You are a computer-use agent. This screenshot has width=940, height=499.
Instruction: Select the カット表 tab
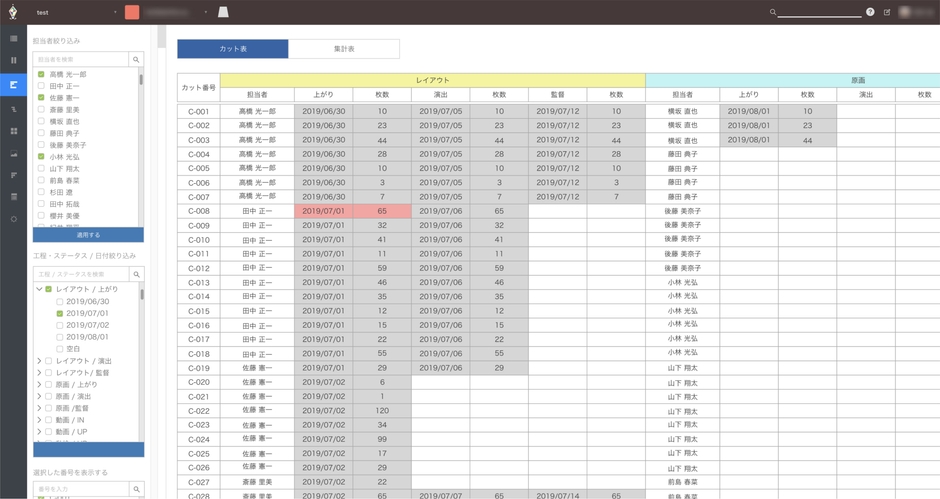(x=232, y=48)
